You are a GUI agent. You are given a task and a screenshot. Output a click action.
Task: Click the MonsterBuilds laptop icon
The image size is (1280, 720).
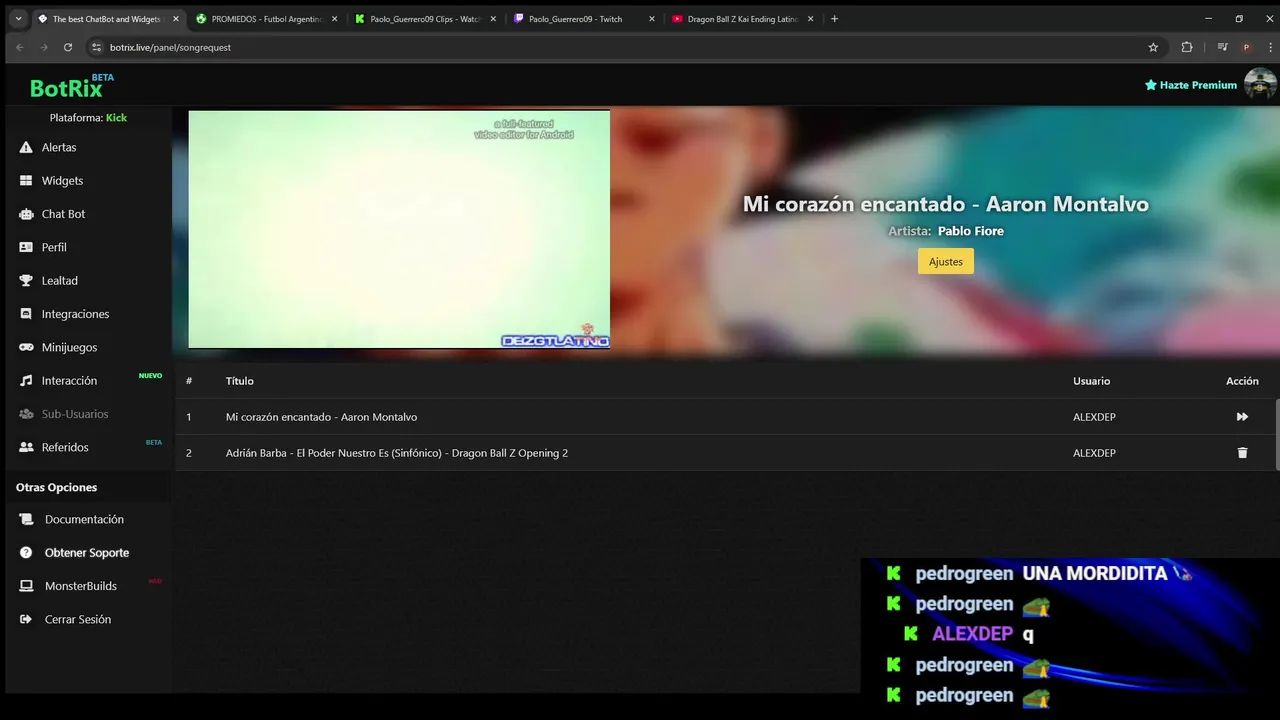tap(26, 586)
